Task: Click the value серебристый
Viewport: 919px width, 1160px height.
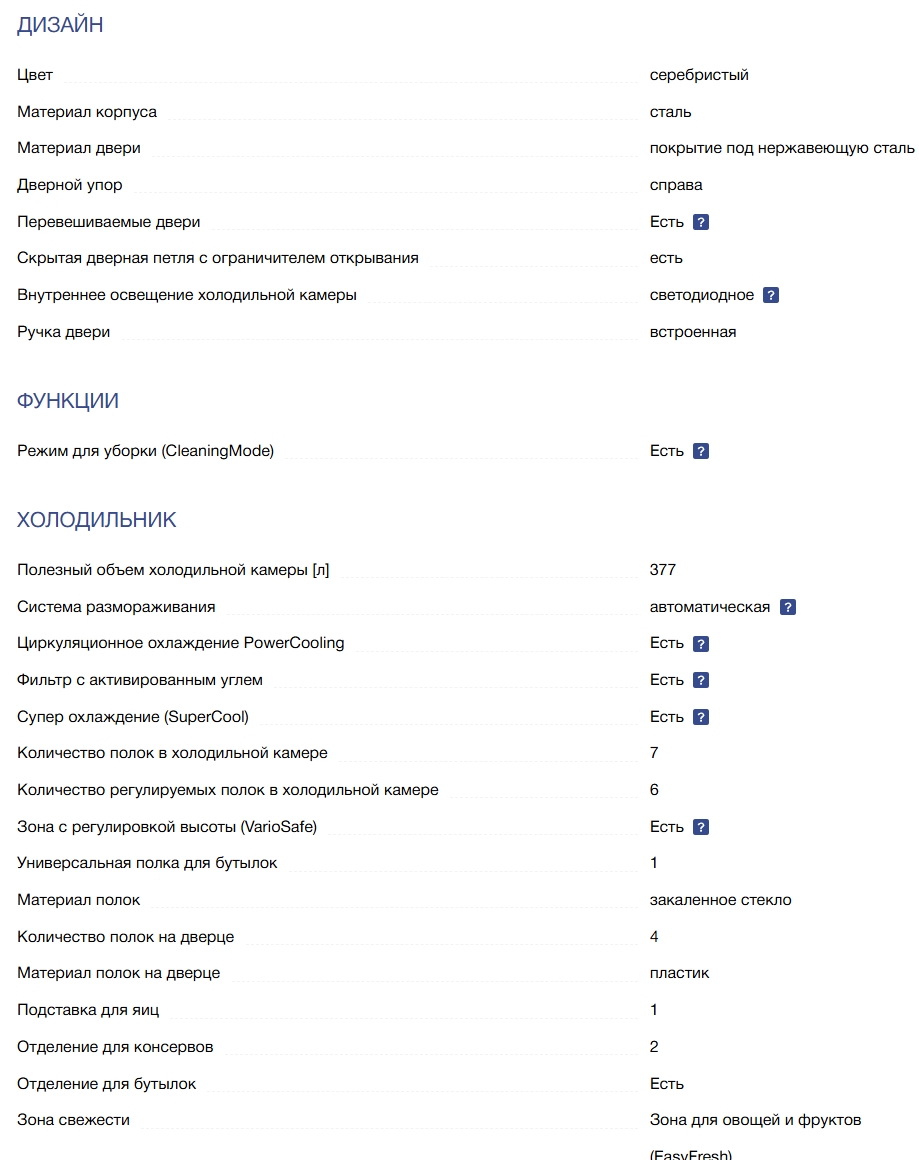Action: click(x=698, y=75)
